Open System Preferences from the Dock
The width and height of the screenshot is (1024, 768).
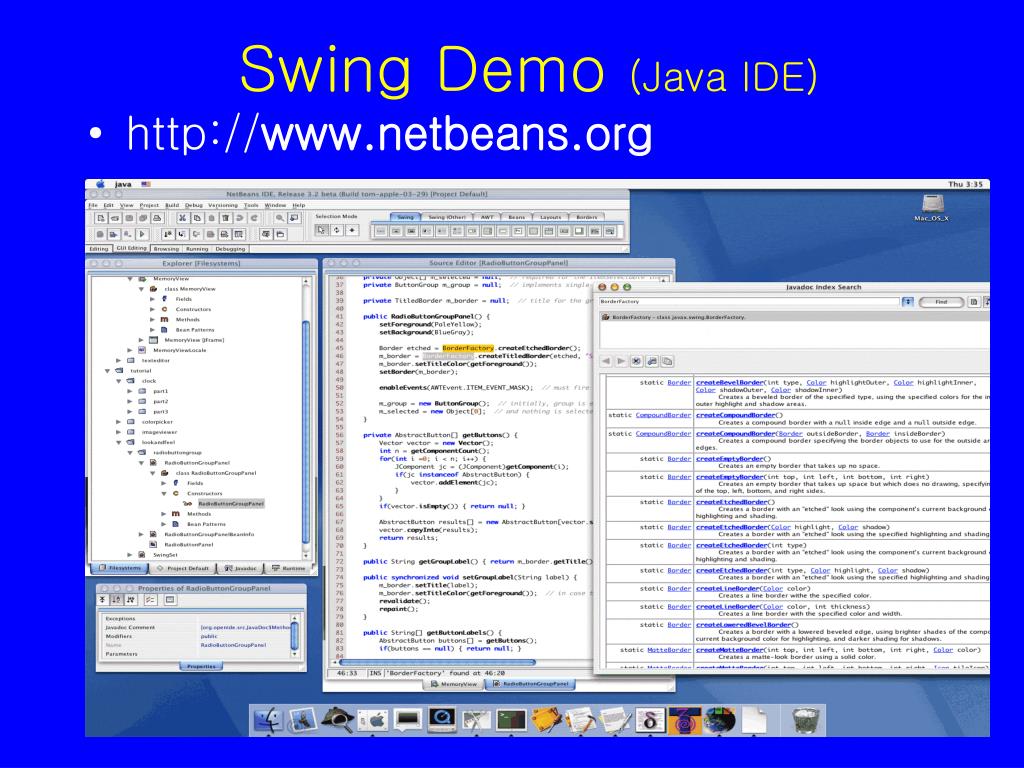374,720
